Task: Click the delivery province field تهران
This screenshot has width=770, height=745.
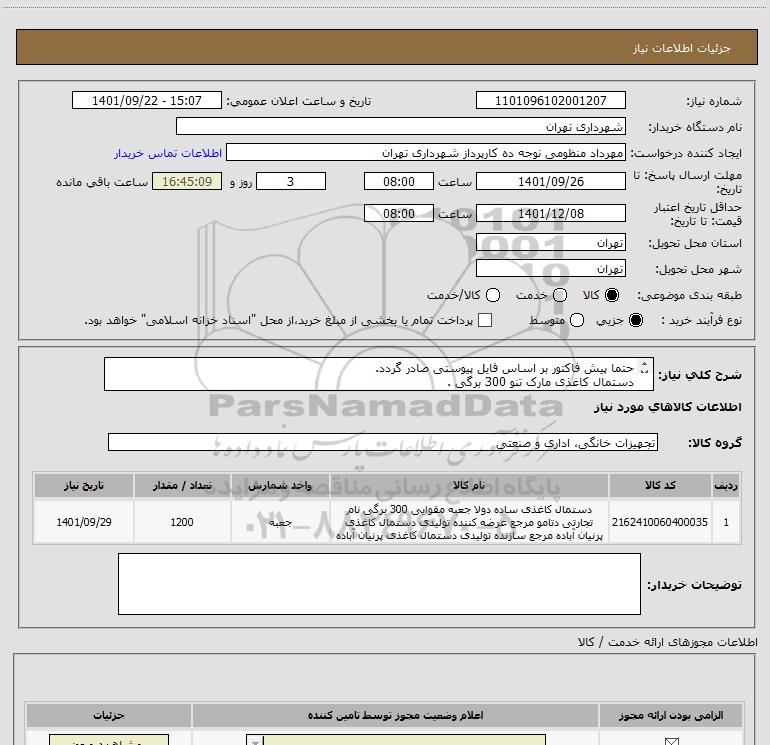Action: 550,242
